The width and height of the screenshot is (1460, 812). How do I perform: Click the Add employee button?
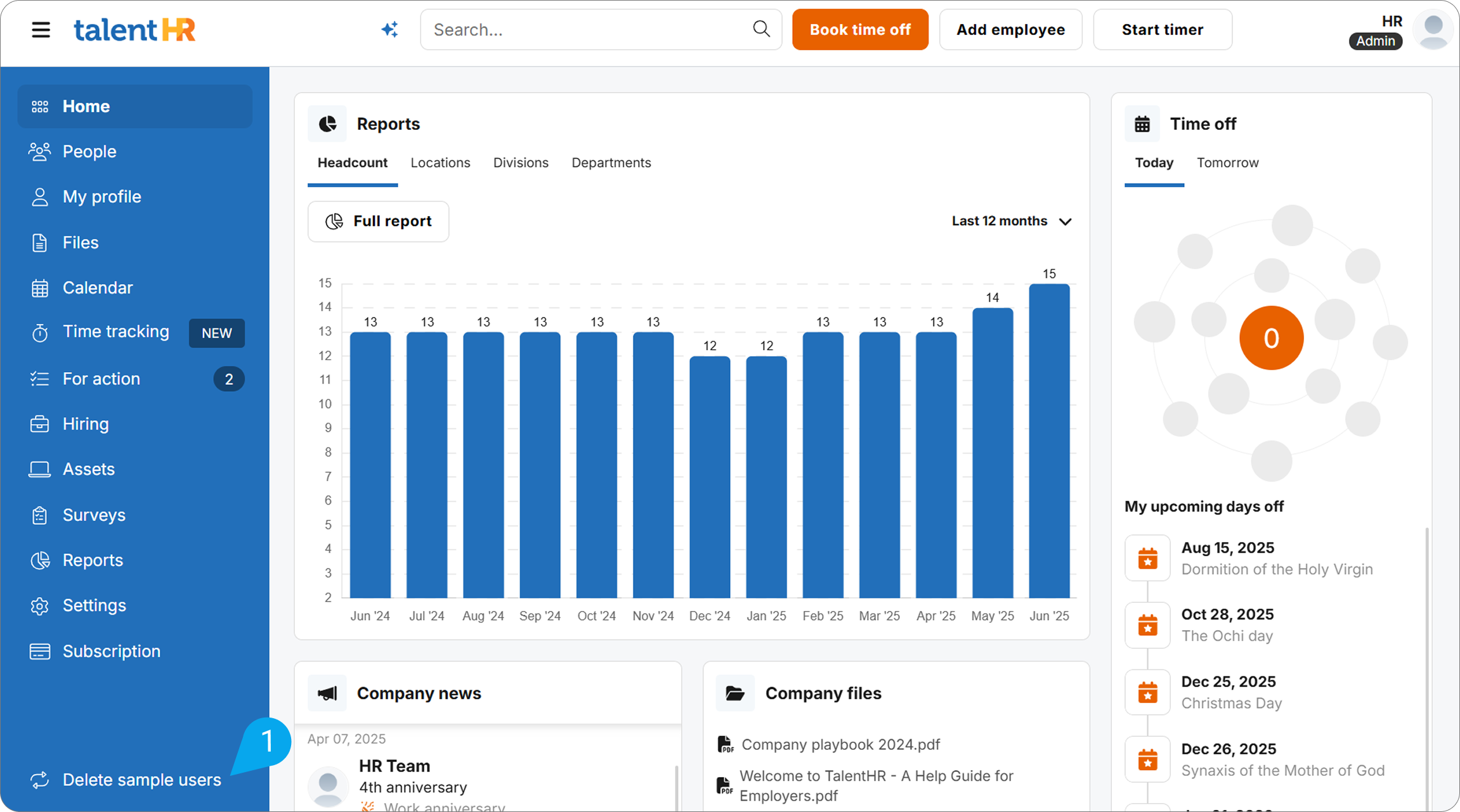[1011, 29]
